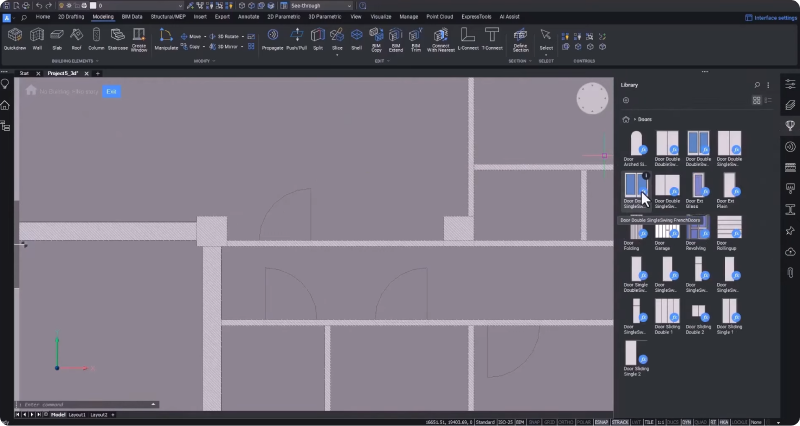Switch to Layout1 tab
The width and height of the screenshot is (800, 426).
[x=77, y=415]
